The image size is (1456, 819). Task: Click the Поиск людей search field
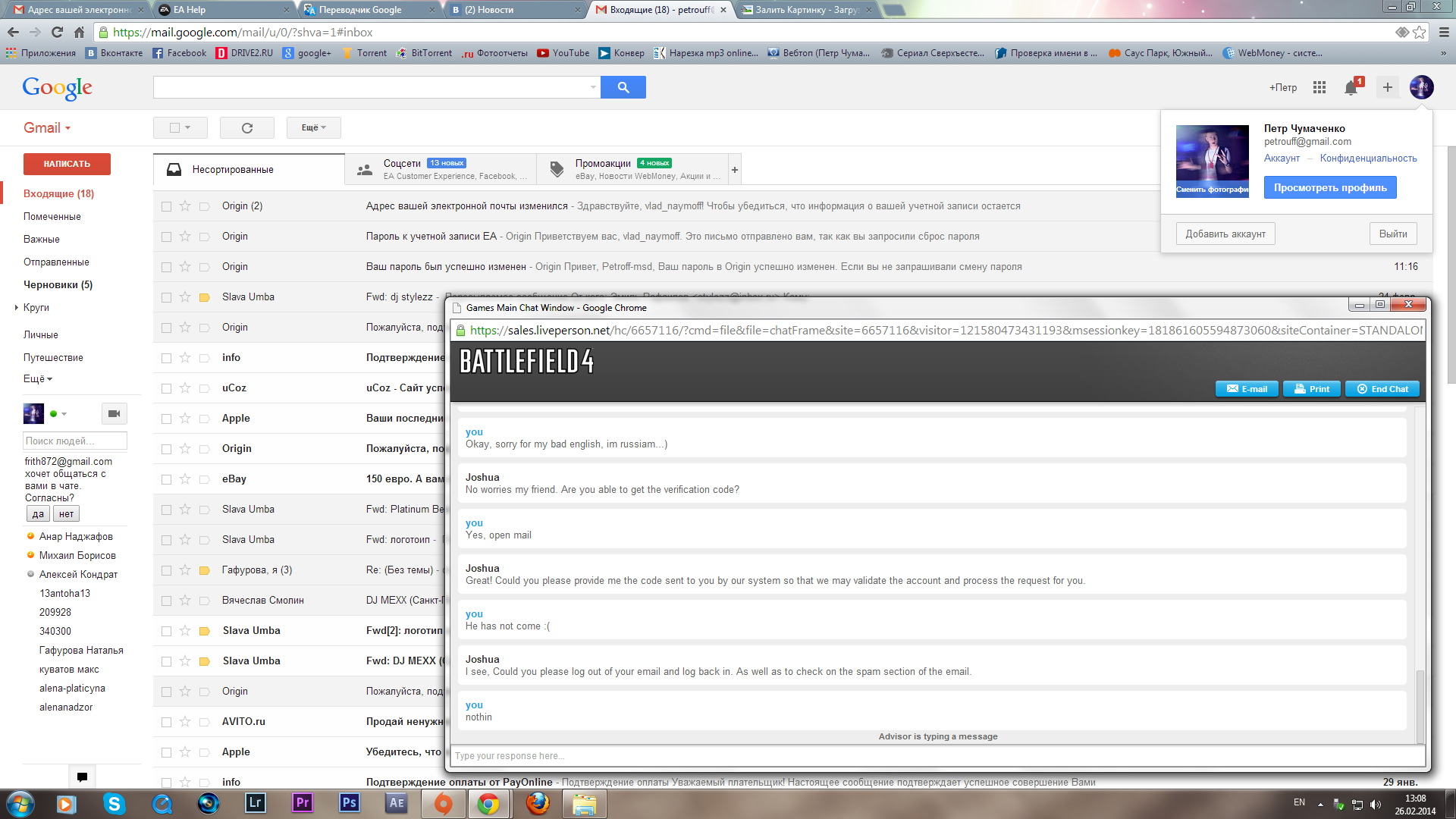click(x=74, y=441)
